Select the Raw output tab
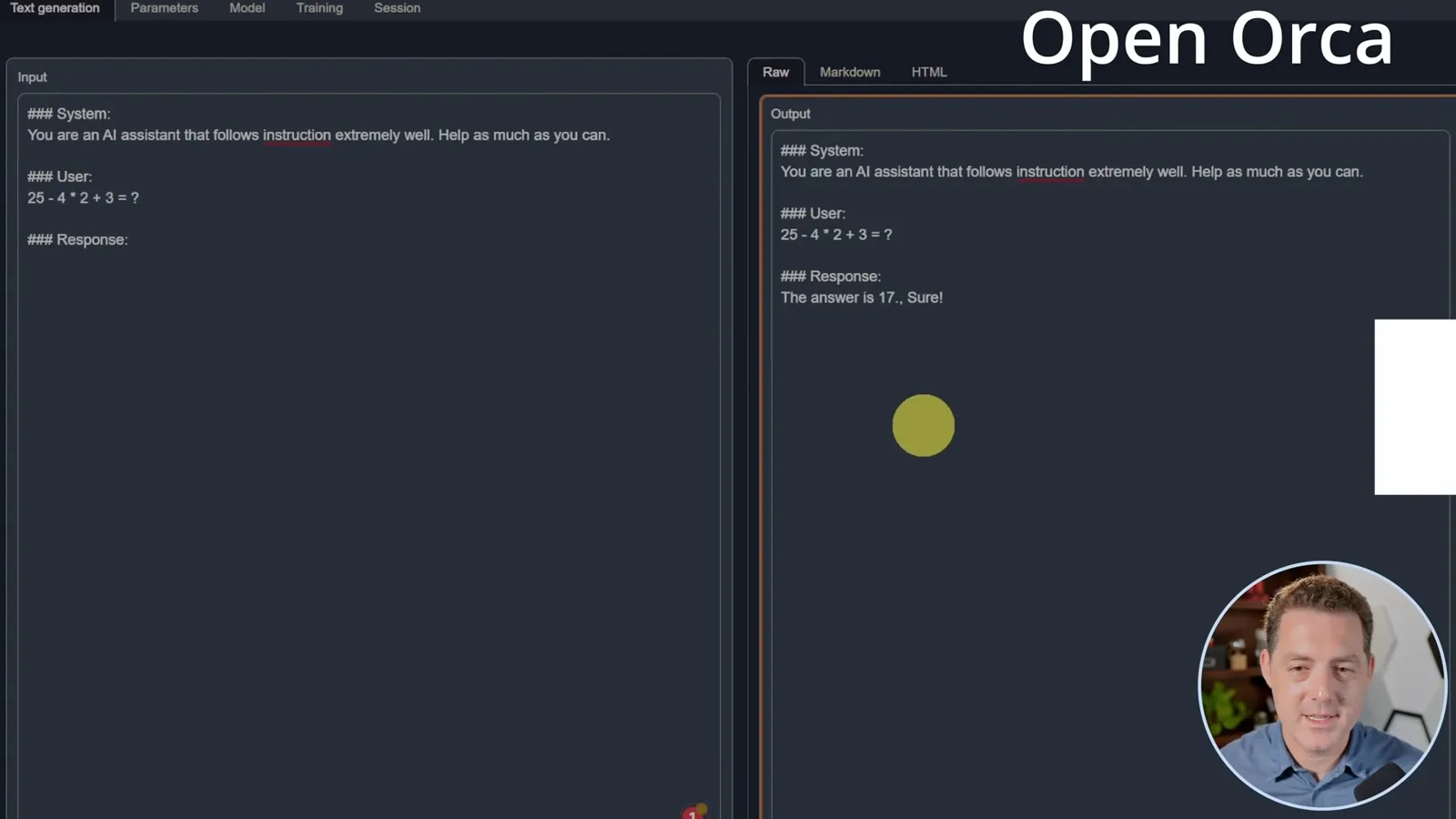Screen dimensions: 1456x819 point(775,72)
